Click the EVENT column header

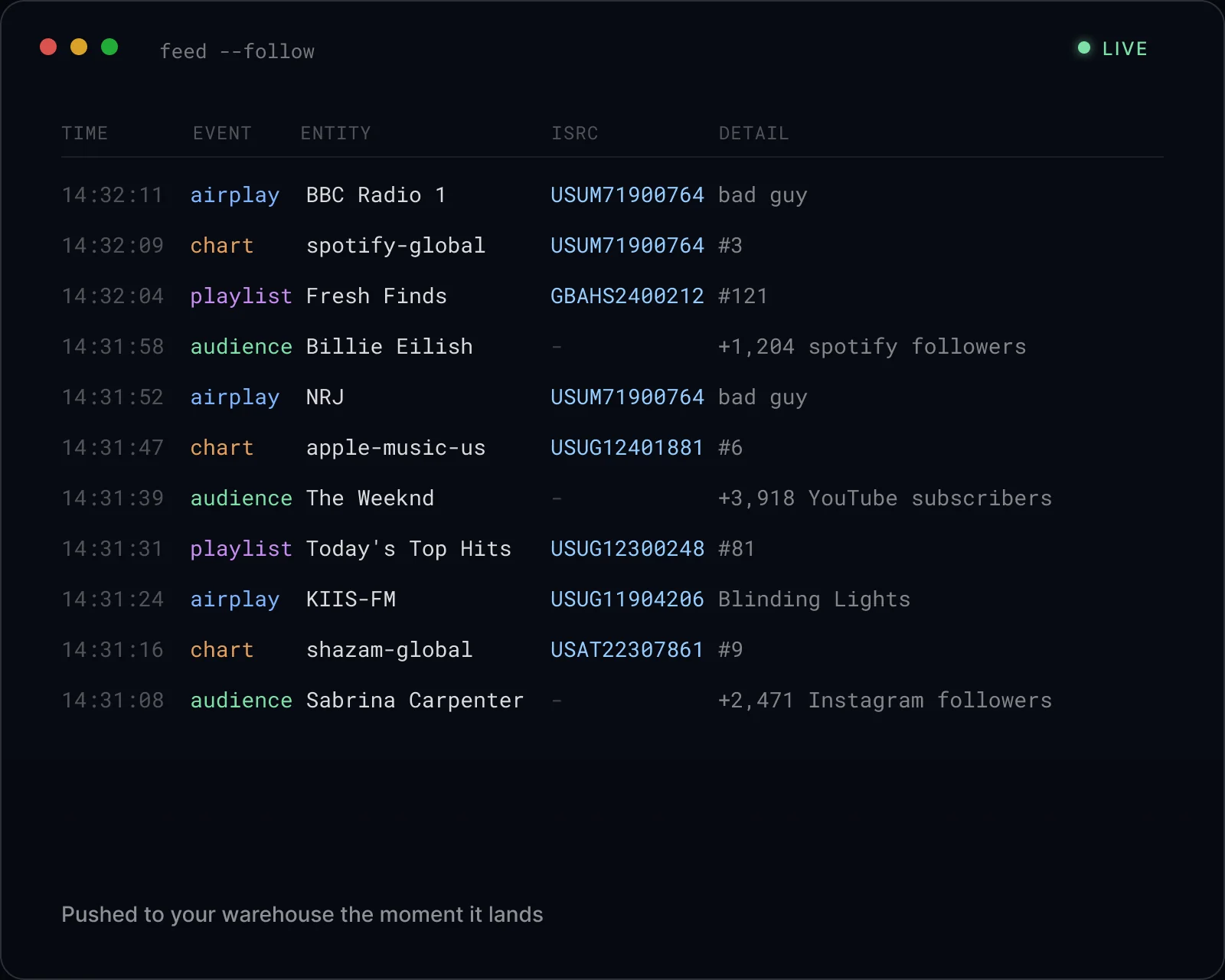tap(222, 133)
